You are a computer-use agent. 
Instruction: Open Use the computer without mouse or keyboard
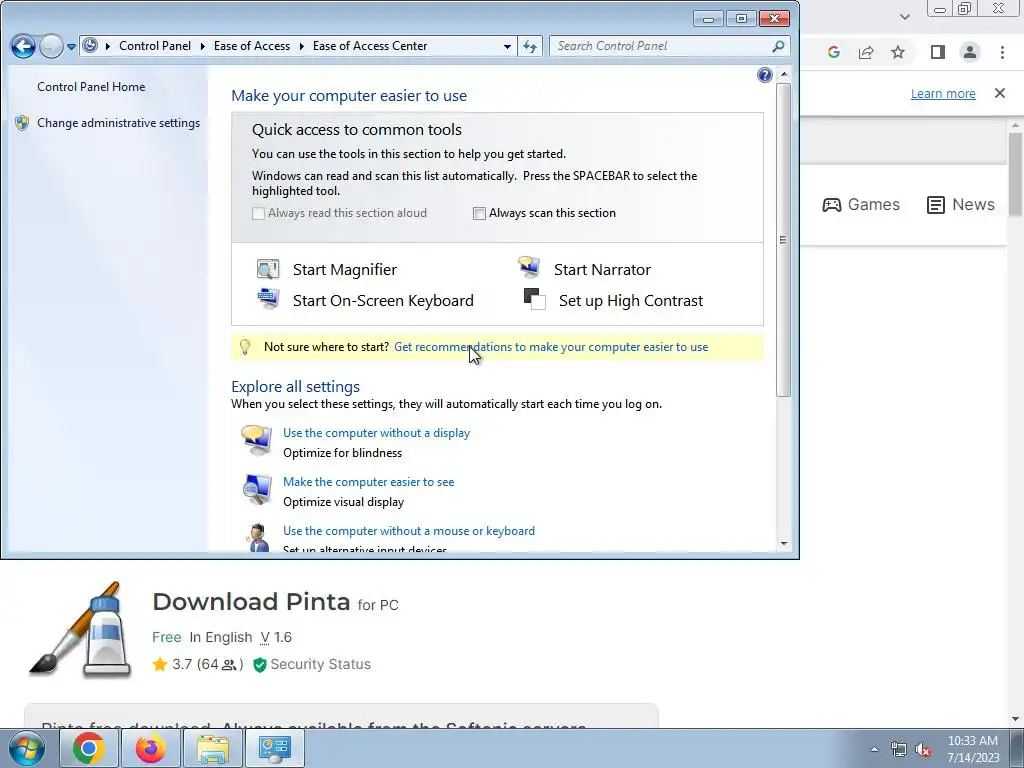pos(409,531)
